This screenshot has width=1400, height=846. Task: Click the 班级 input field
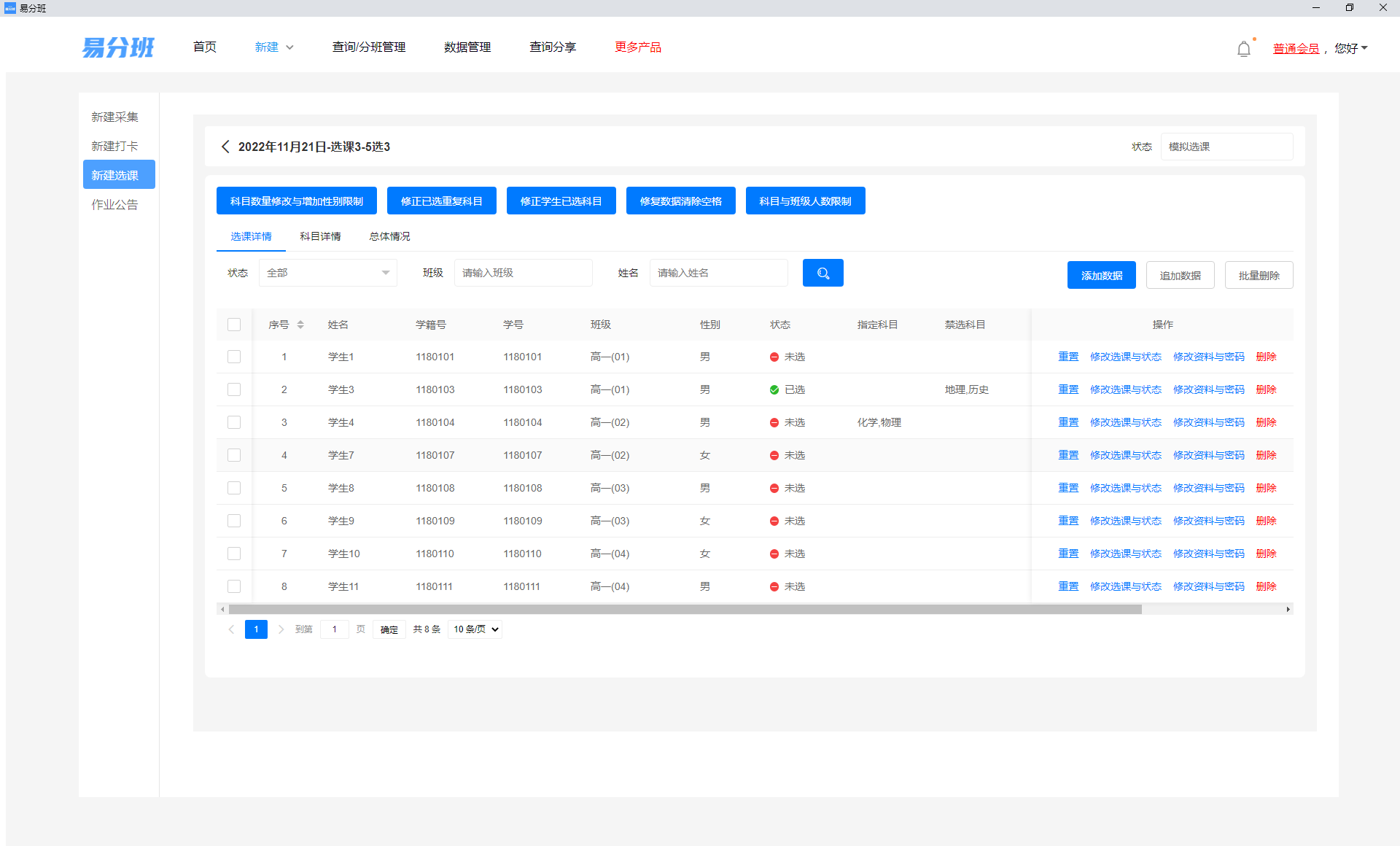tap(524, 273)
